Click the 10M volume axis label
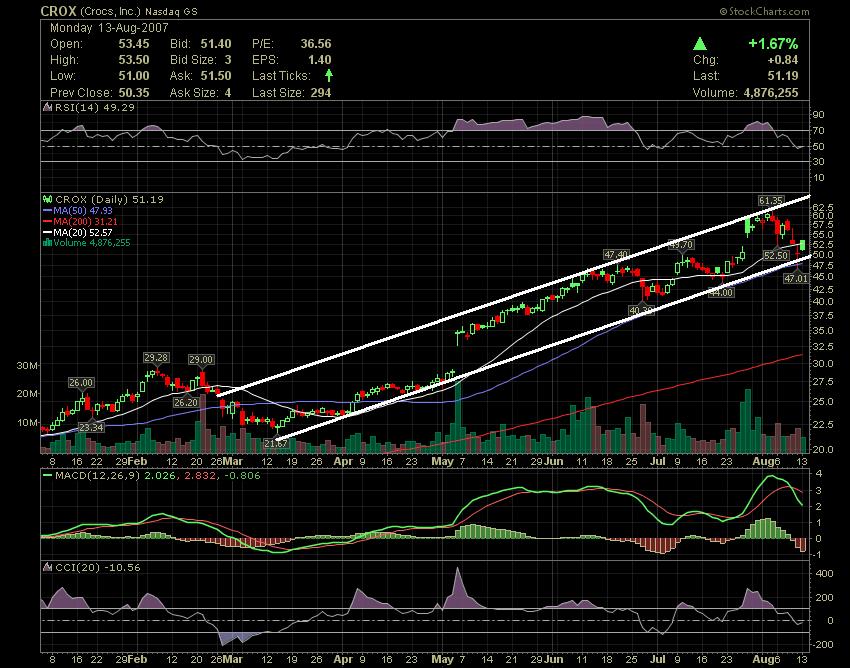 click(27, 422)
